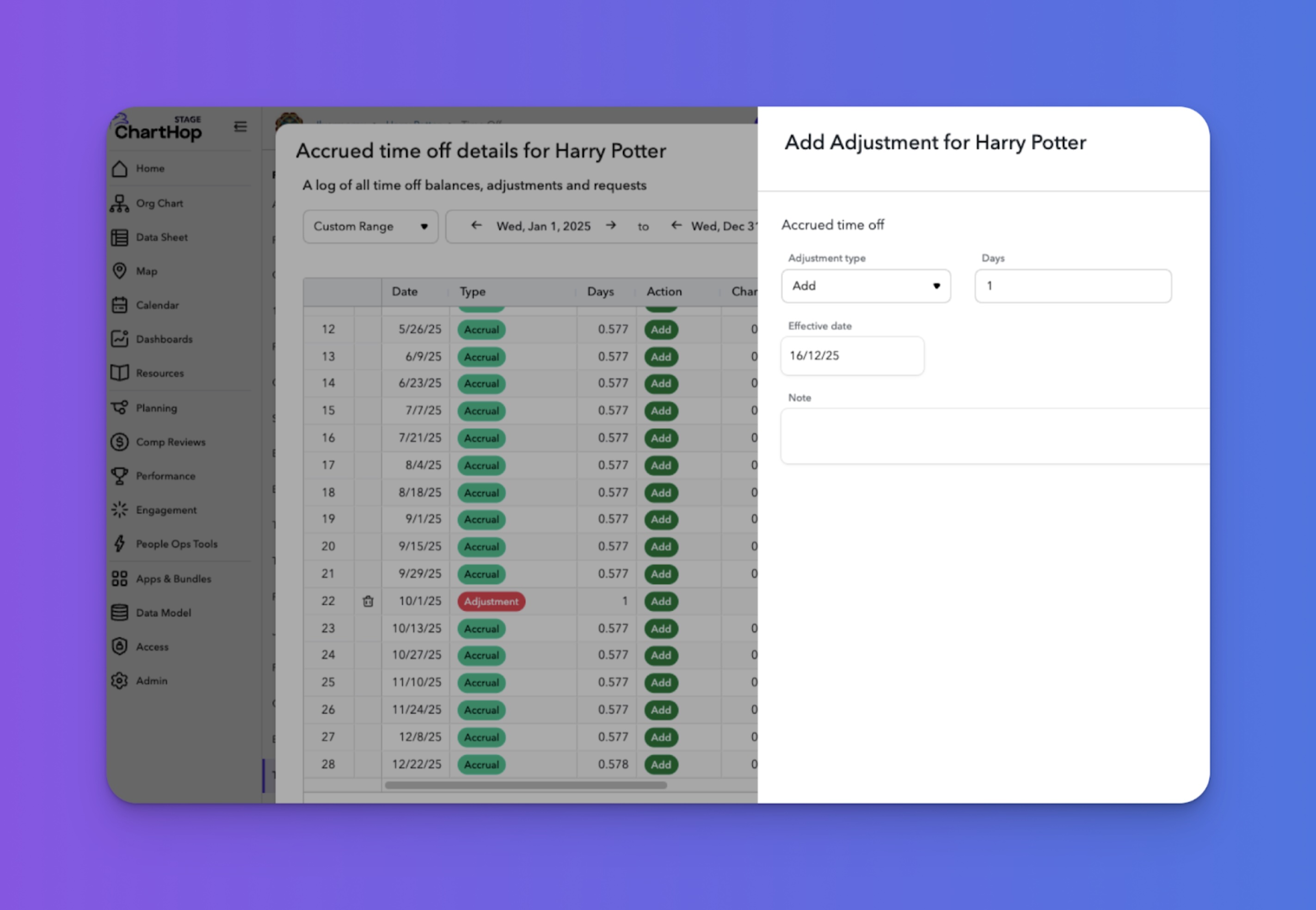Viewport: 1316px width, 910px height.
Task: Open the Engagement sidebar icon
Action: [119, 510]
